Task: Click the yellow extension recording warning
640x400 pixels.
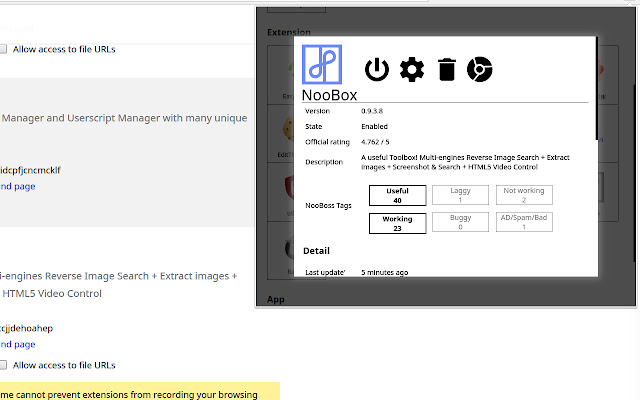Action: click(x=140, y=391)
